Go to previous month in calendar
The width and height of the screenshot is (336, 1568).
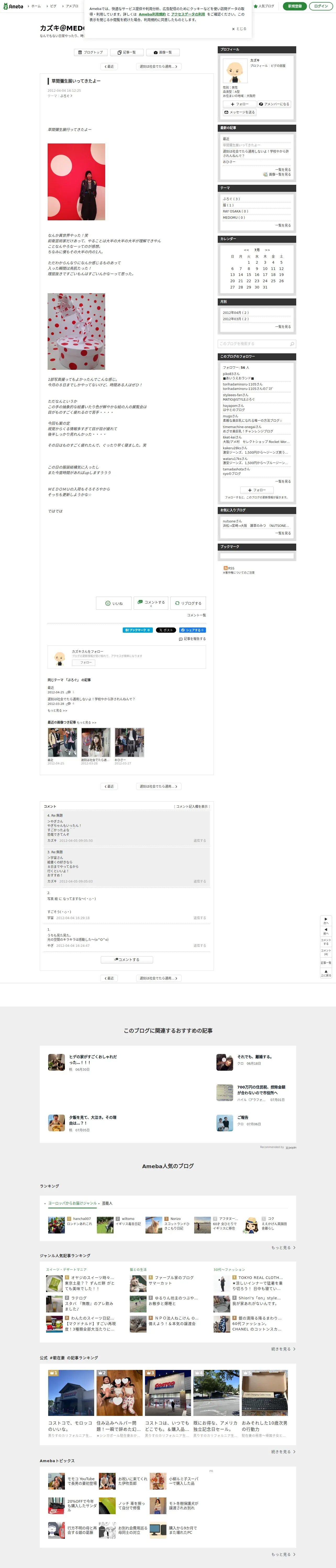click(246, 250)
